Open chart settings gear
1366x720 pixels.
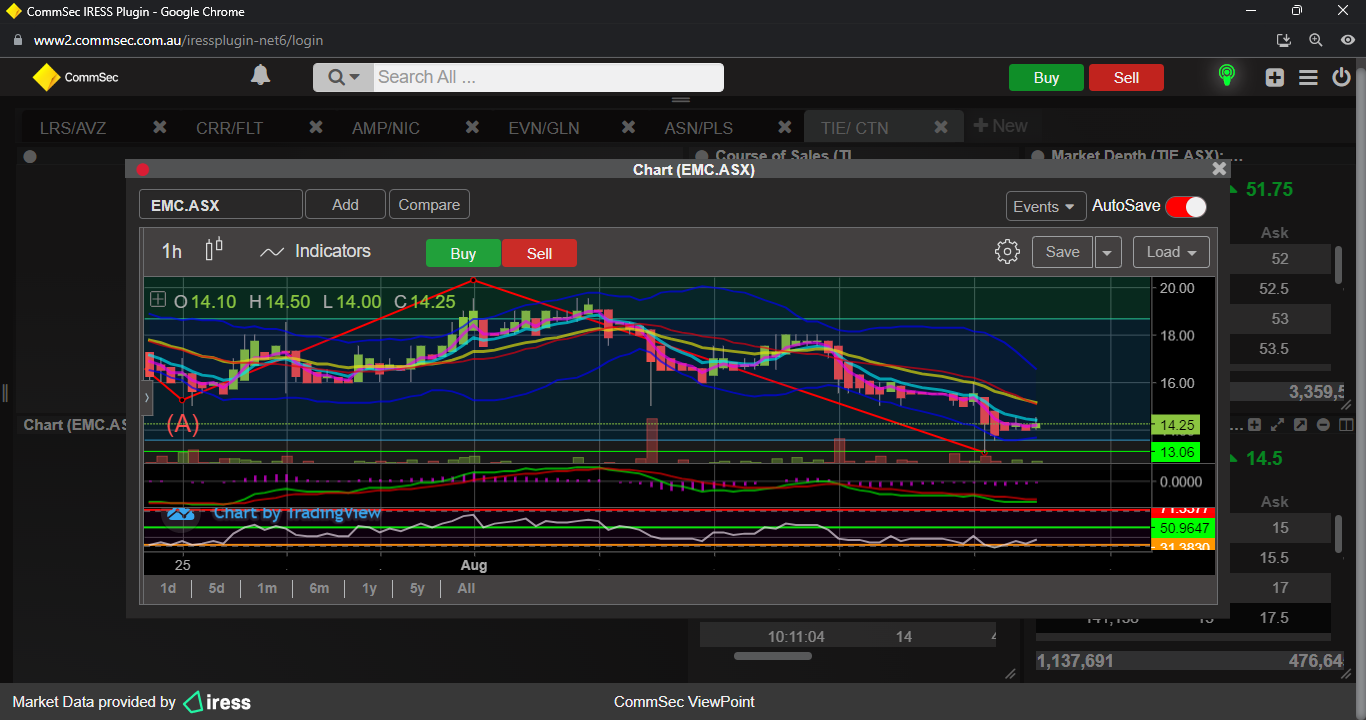point(1007,252)
